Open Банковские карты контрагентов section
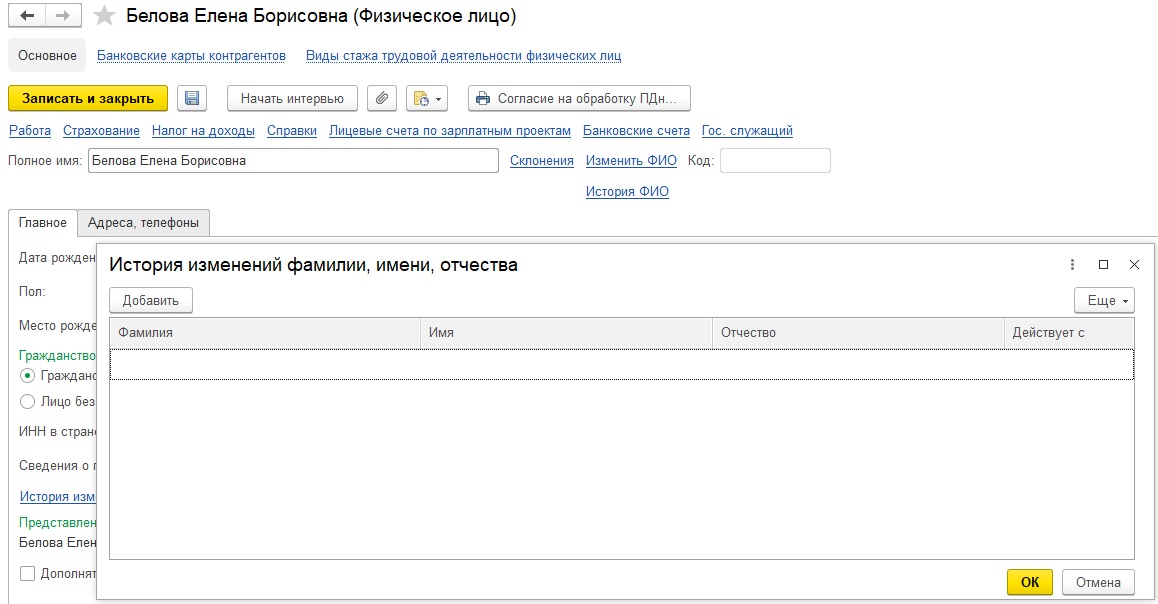The image size is (1158, 604). click(191, 56)
